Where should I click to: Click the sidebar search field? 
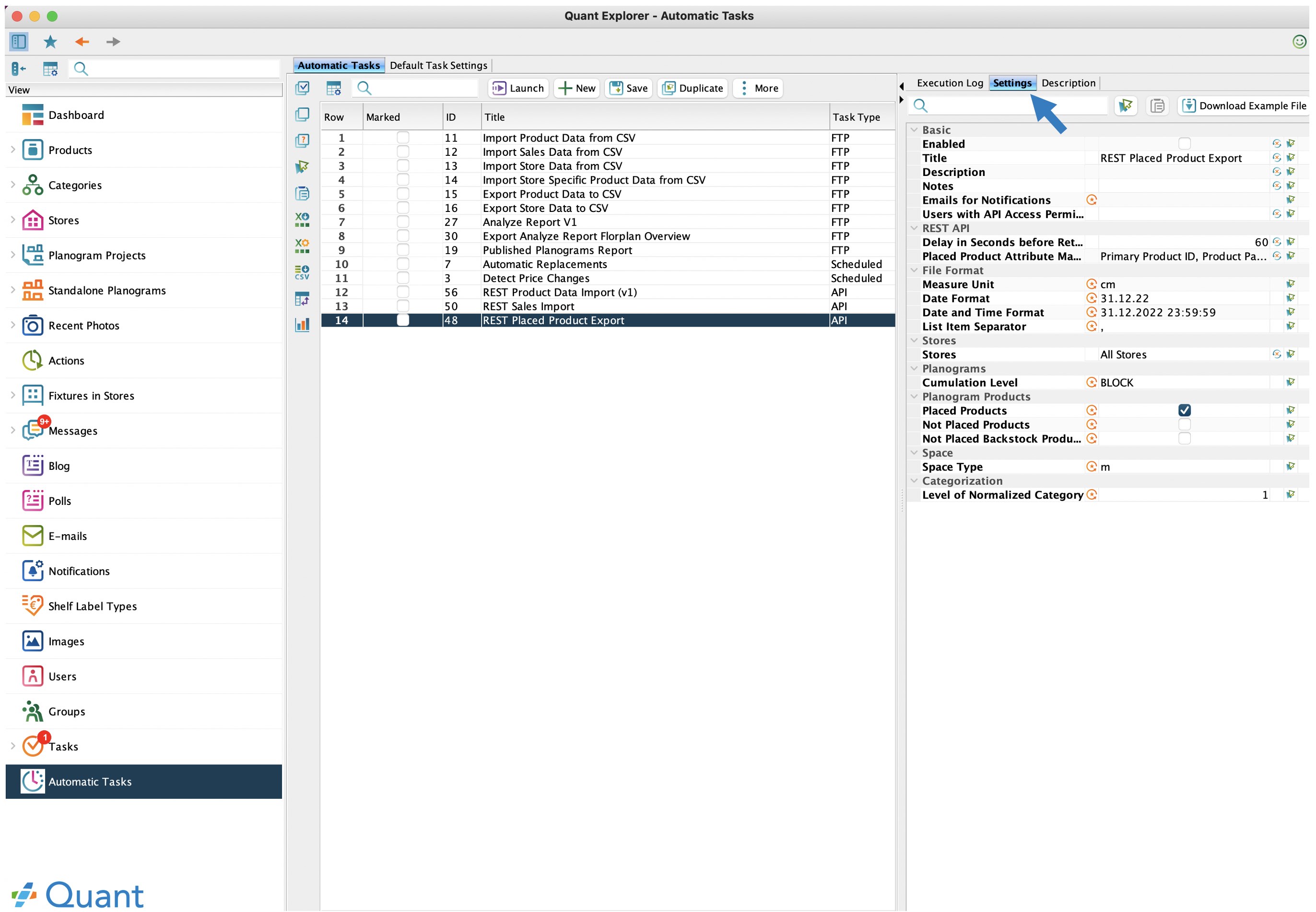click(174, 69)
